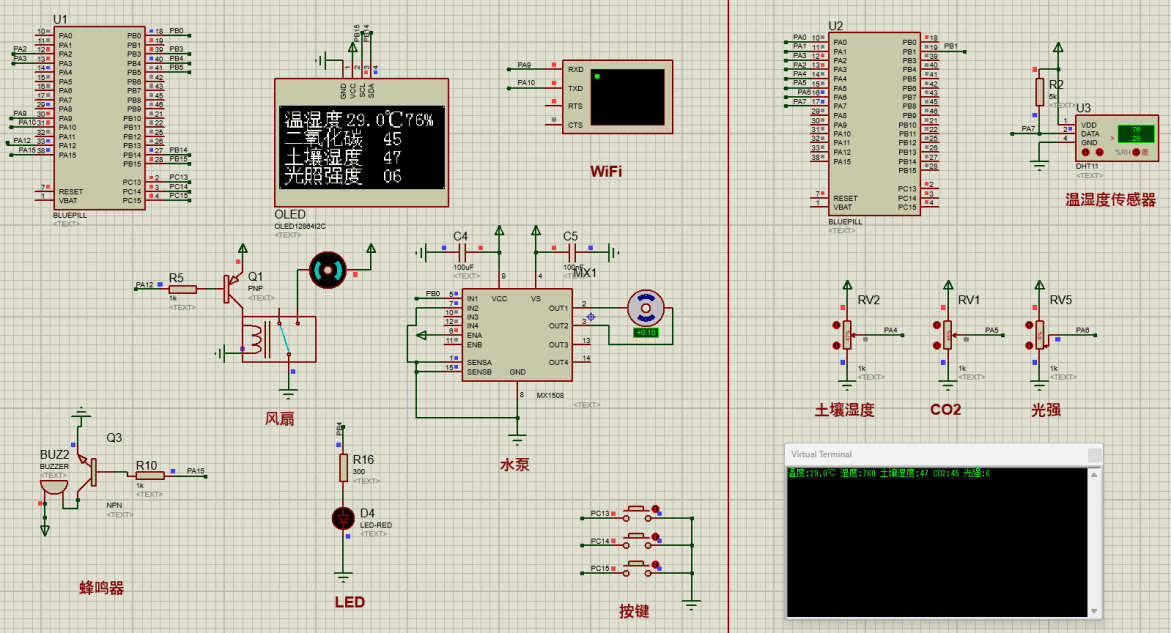Click the red LED D4 symbol

click(343, 518)
